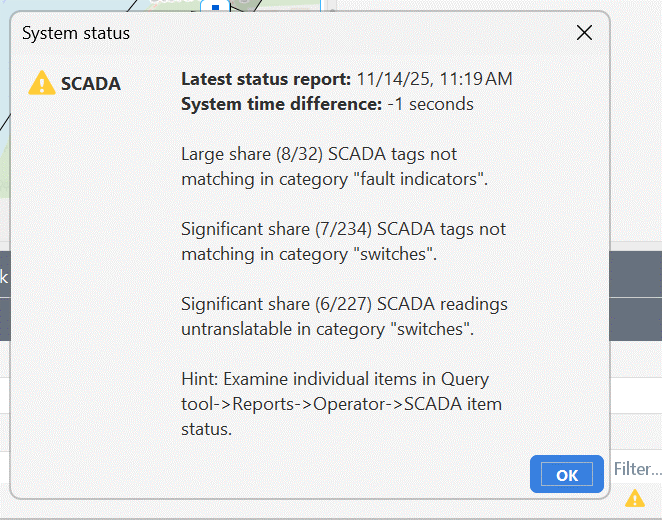Click the System time difference label
Image resolution: width=662 pixels, height=520 pixels.
click(x=281, y=104)
